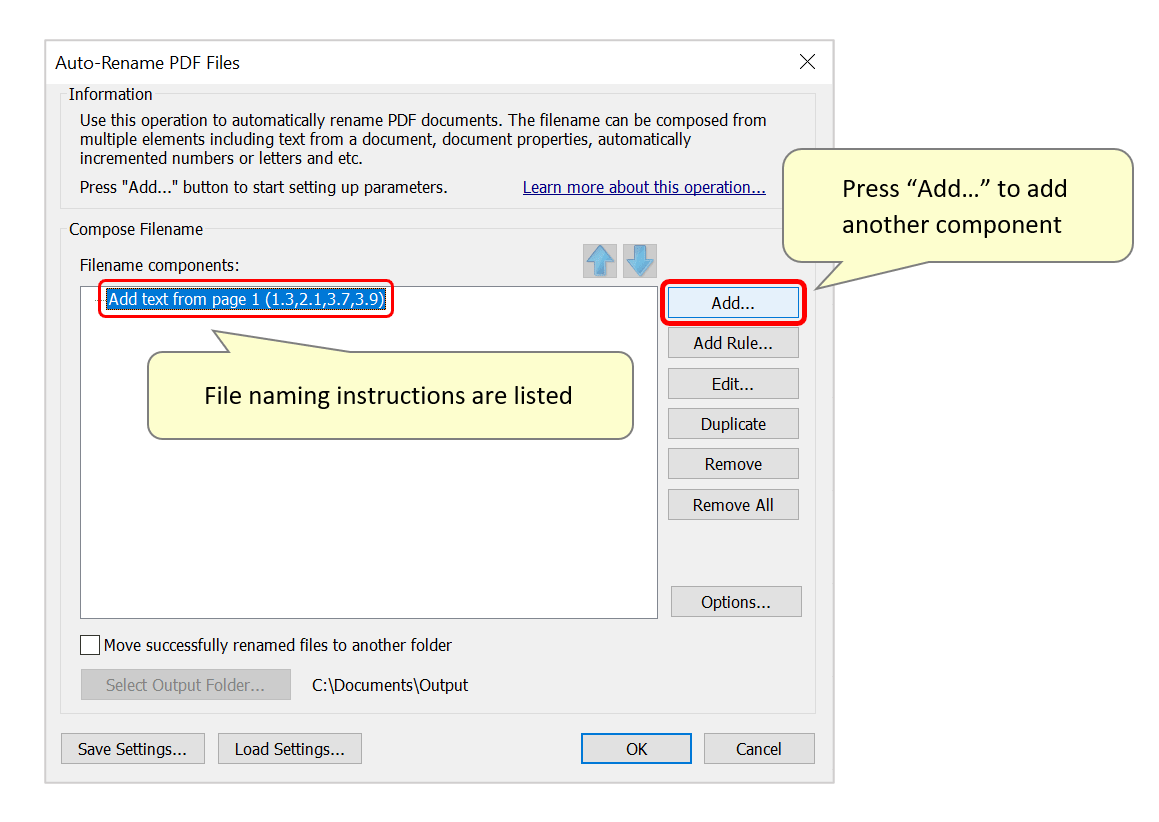
Task: Click the blue down arrow icon
Action: pyautogui.click(x=639, y=261)
